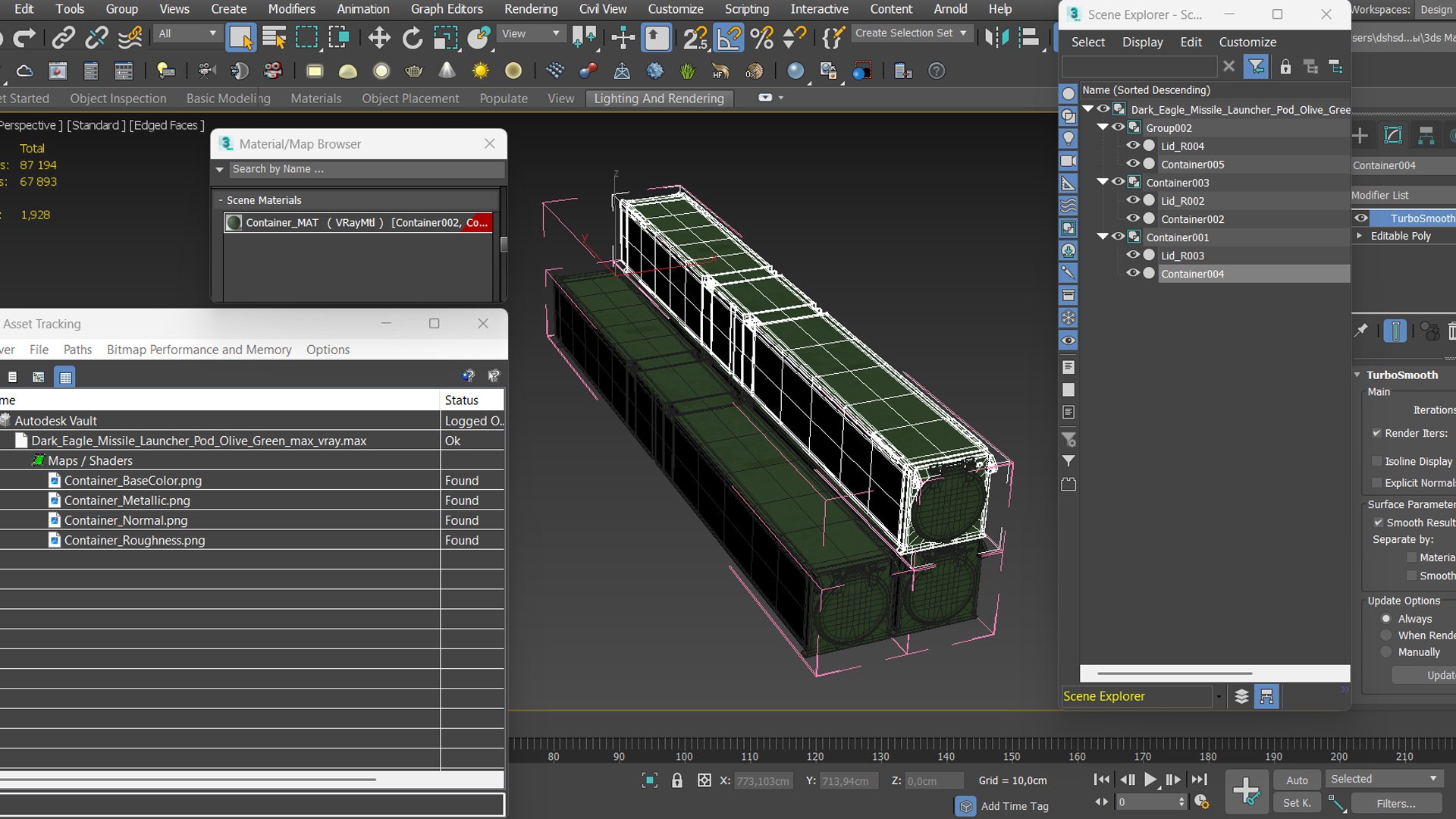Click the Auto key button

click(1297, 780)
